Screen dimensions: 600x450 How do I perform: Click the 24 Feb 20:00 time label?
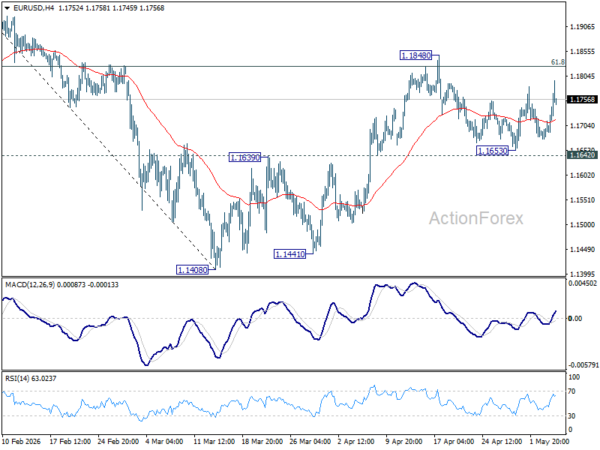pos(118,442)
